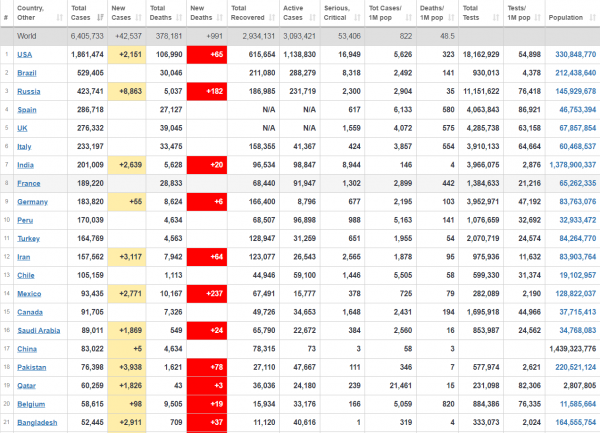The height and width of the screenshot is (433, 600).
Task: Click the New Deaths sort icon
Action: pos(220,18)
